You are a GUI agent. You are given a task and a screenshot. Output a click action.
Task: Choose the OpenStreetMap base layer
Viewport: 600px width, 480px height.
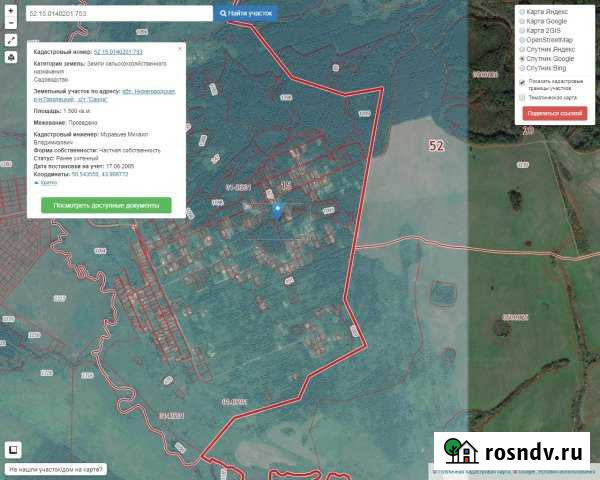click(521, 39)
